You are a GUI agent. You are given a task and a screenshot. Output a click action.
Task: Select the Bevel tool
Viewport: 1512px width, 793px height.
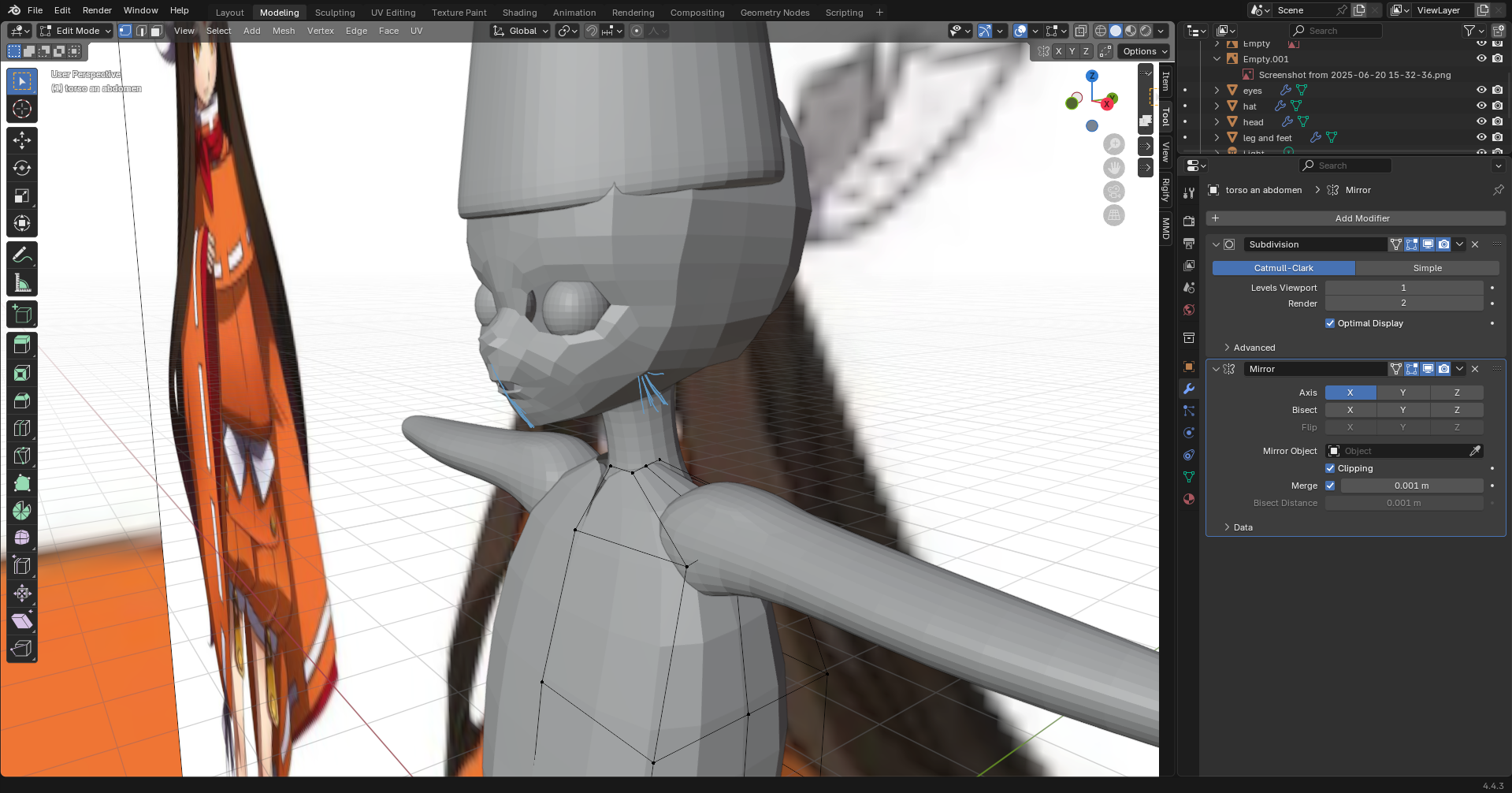(x=22, y=400)
